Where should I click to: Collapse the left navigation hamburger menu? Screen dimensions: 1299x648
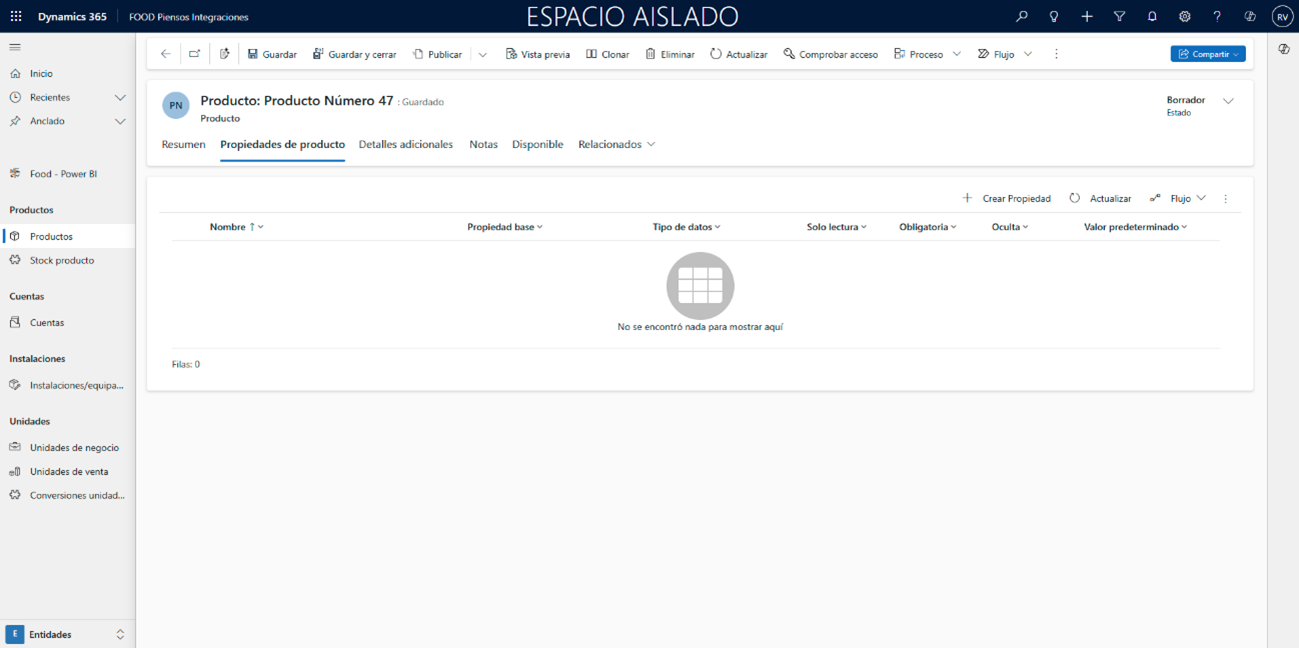click(x=15, y=47)
